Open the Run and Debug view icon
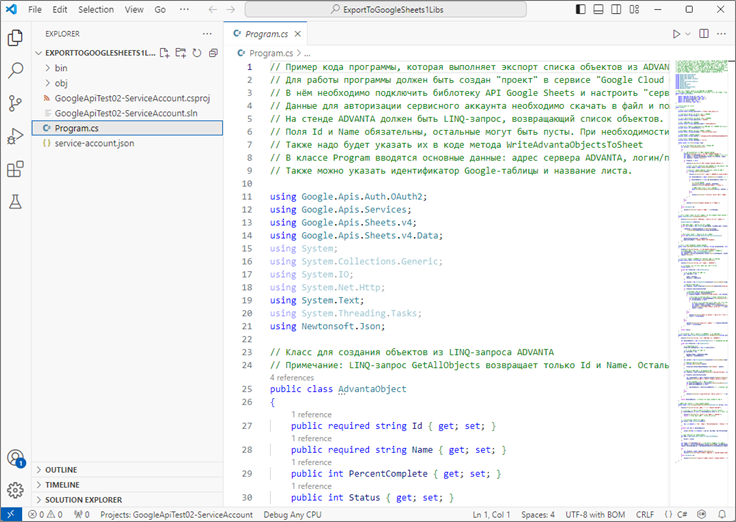The width and height of the screenshot is (736, 522). (x=15, y=136)
